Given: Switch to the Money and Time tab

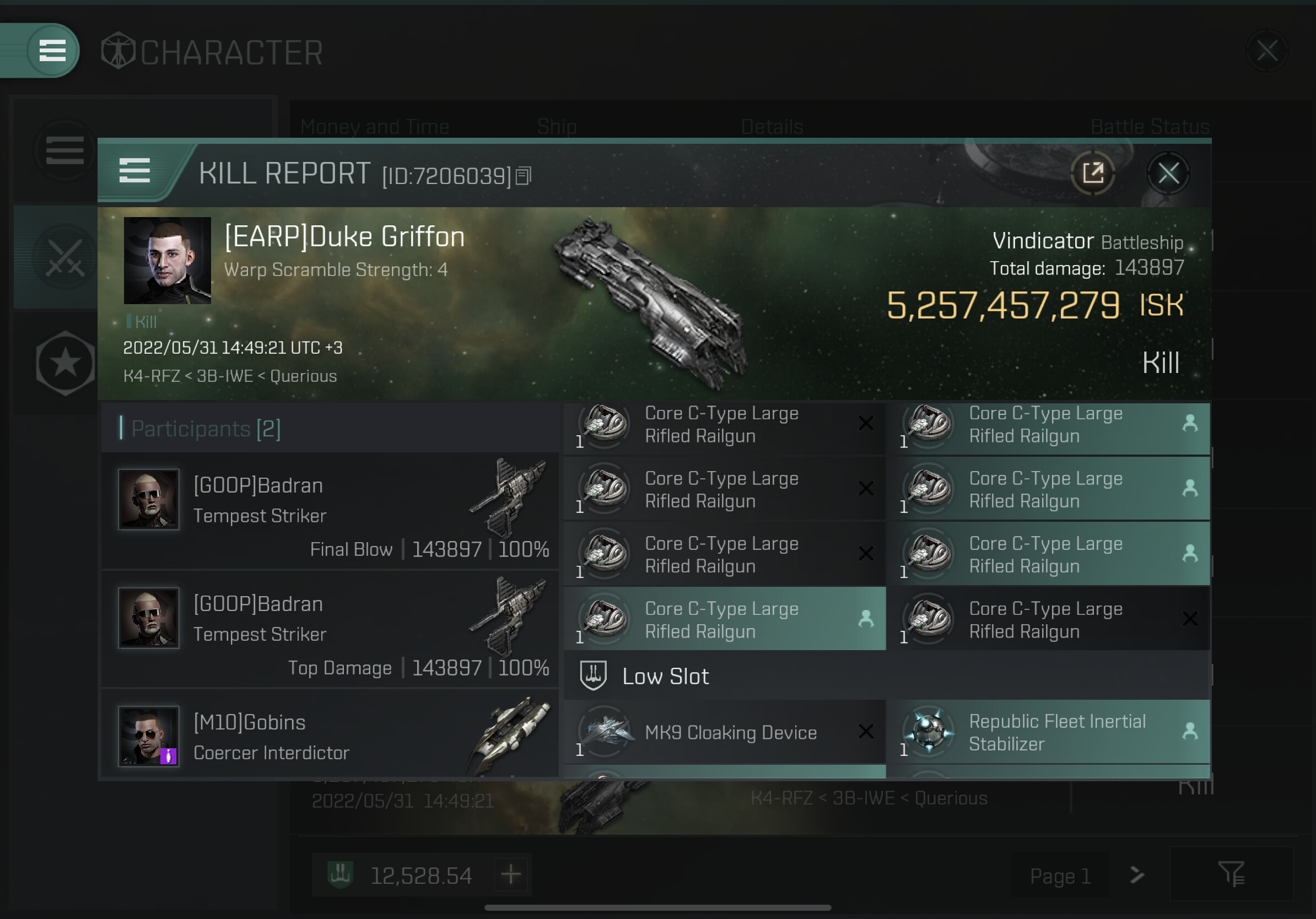Looking at the screenshot, I should click(x=374, y=127).
